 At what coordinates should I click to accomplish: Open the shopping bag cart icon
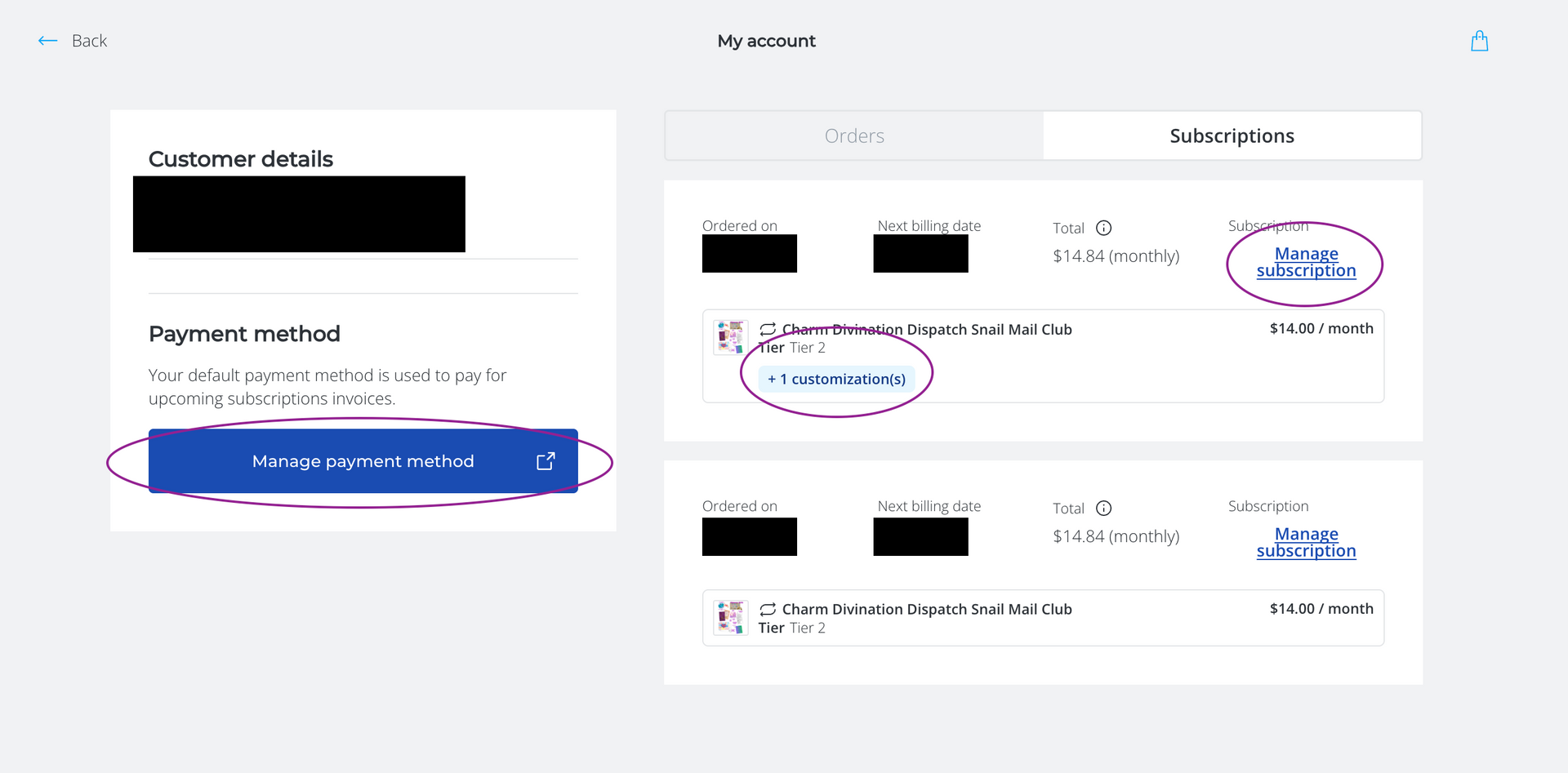[1479, 41]
